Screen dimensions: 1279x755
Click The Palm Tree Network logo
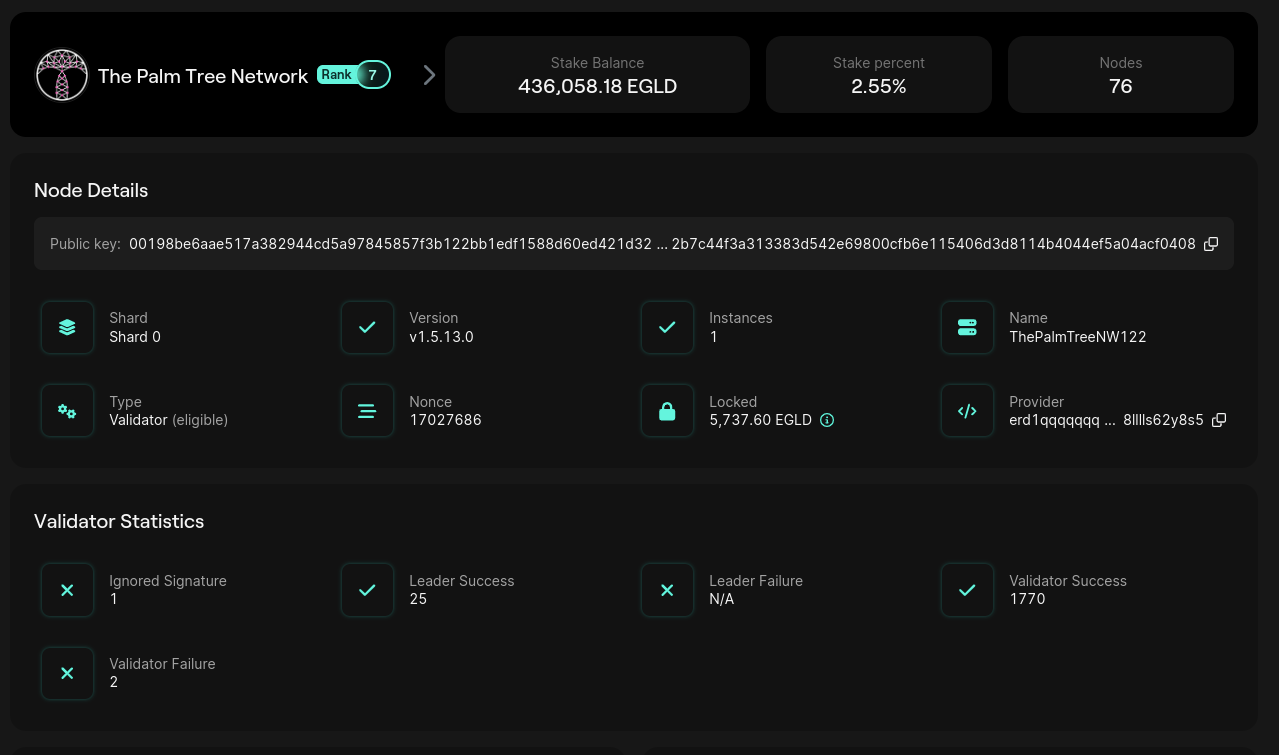tap(62, 76)
